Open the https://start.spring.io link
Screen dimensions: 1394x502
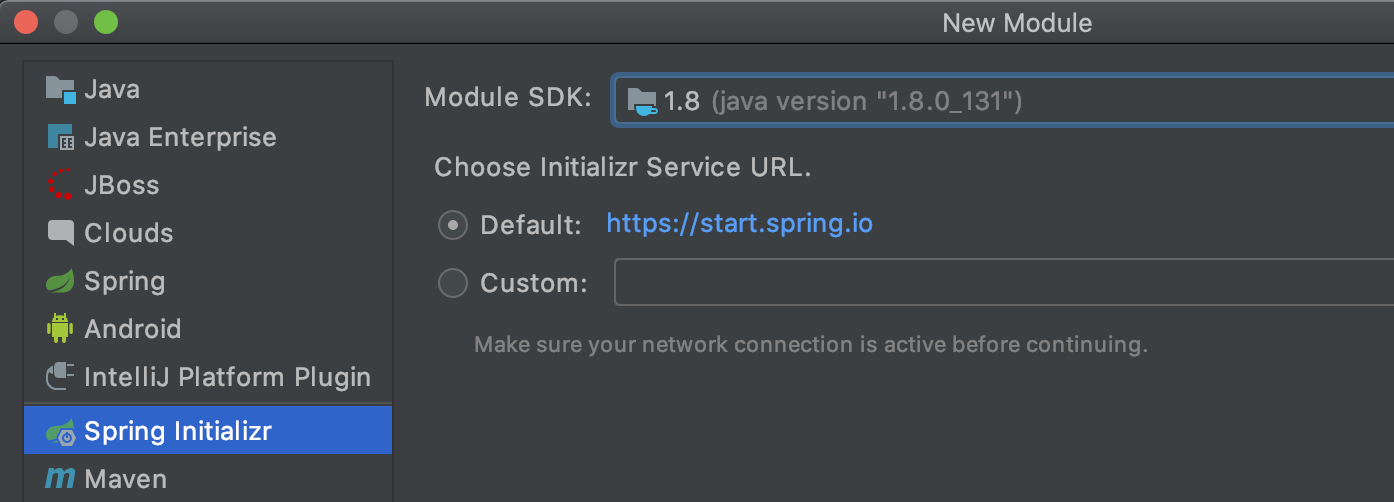point(739,223)
